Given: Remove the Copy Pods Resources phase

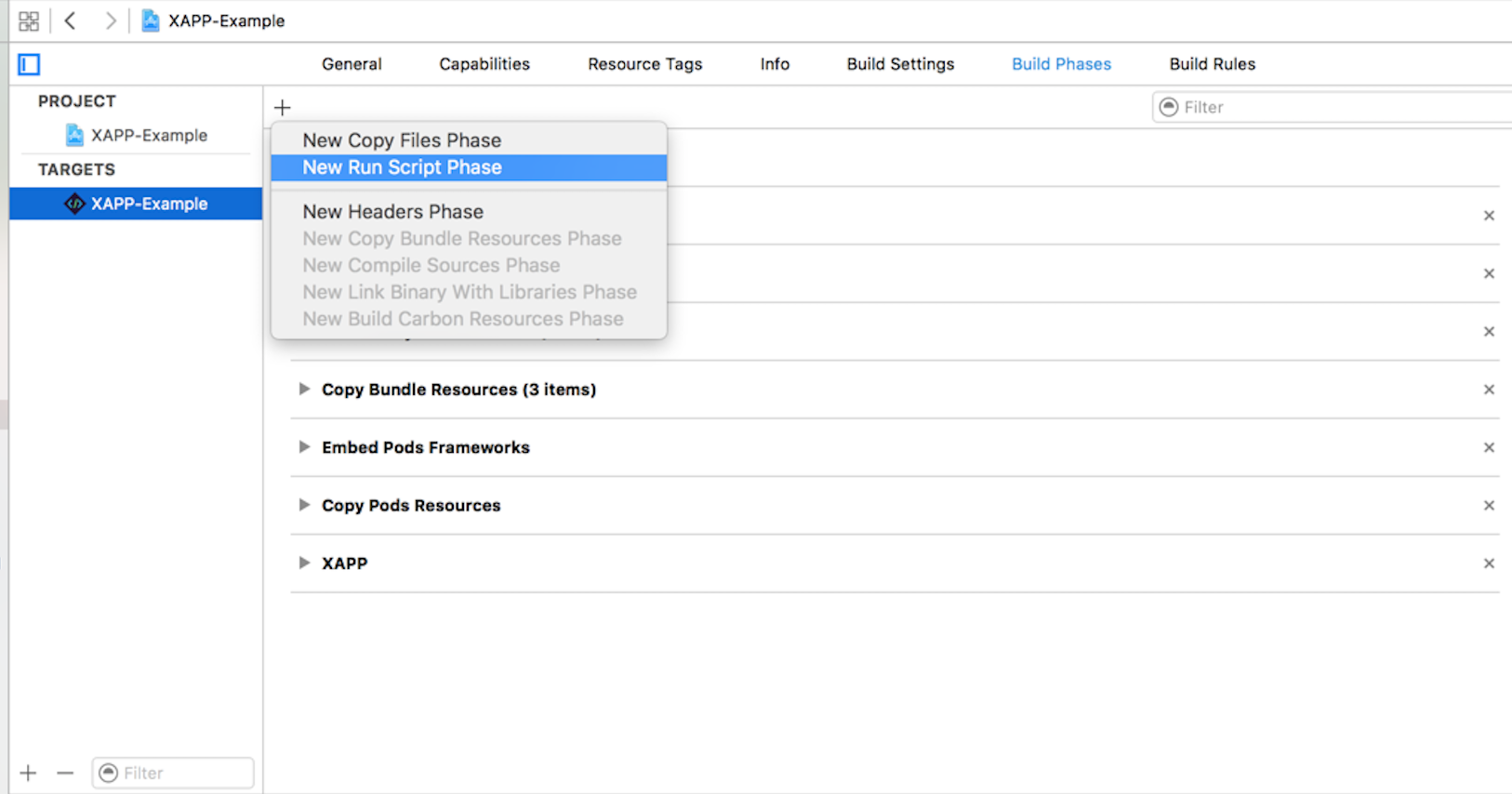Looking at the screenshot, I should (x=1489, y=506).
